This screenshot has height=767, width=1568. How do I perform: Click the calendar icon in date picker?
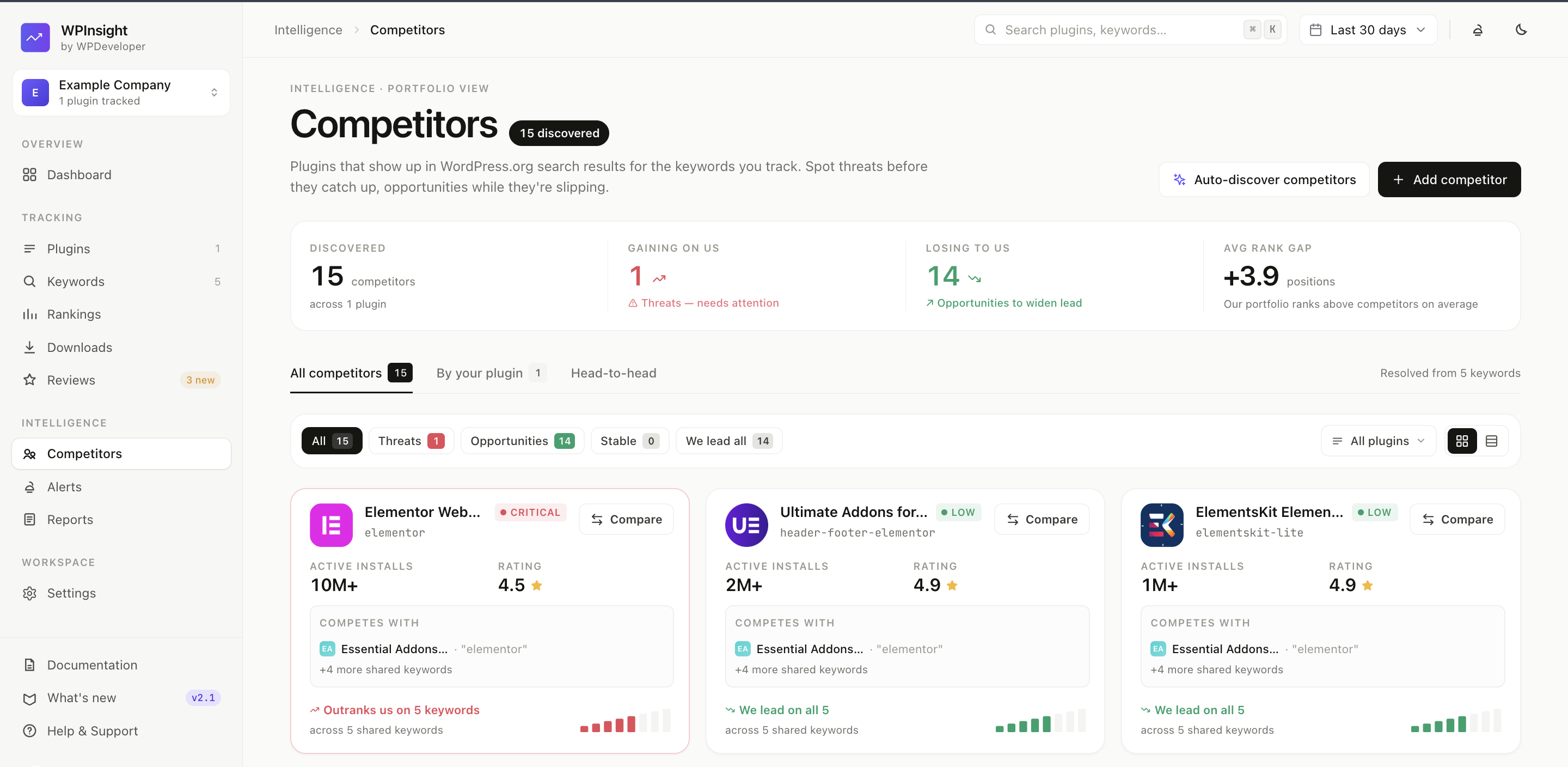pos(1315,30)
